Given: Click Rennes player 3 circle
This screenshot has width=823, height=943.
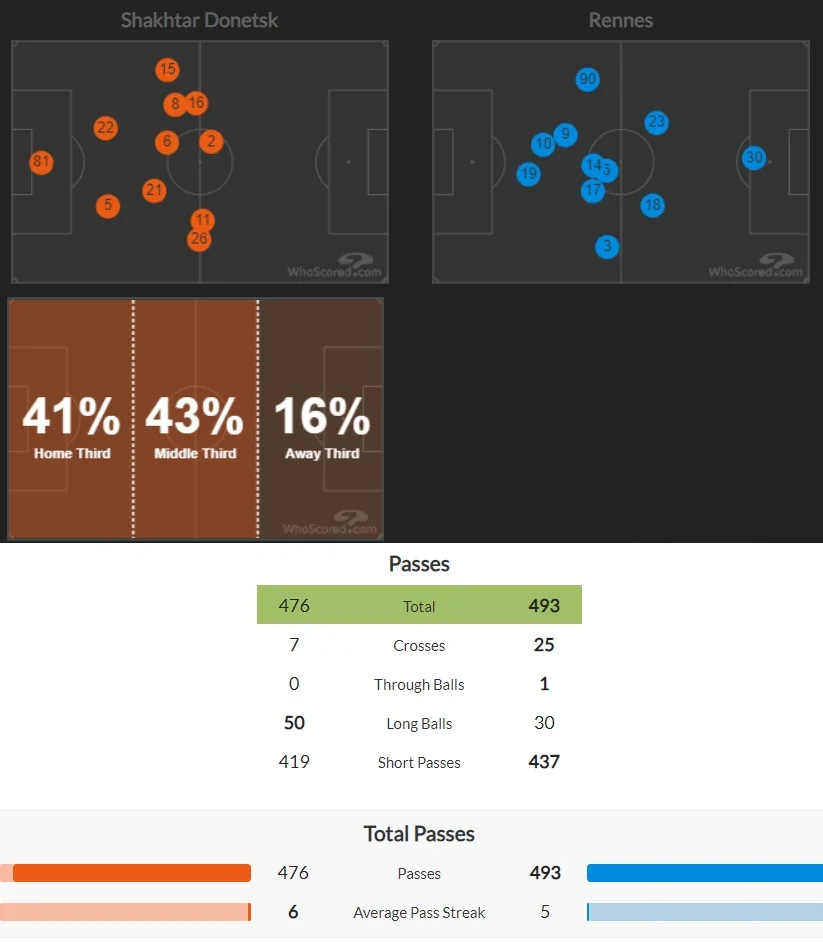Looking at the screenshot, I should tap(607, 246).
